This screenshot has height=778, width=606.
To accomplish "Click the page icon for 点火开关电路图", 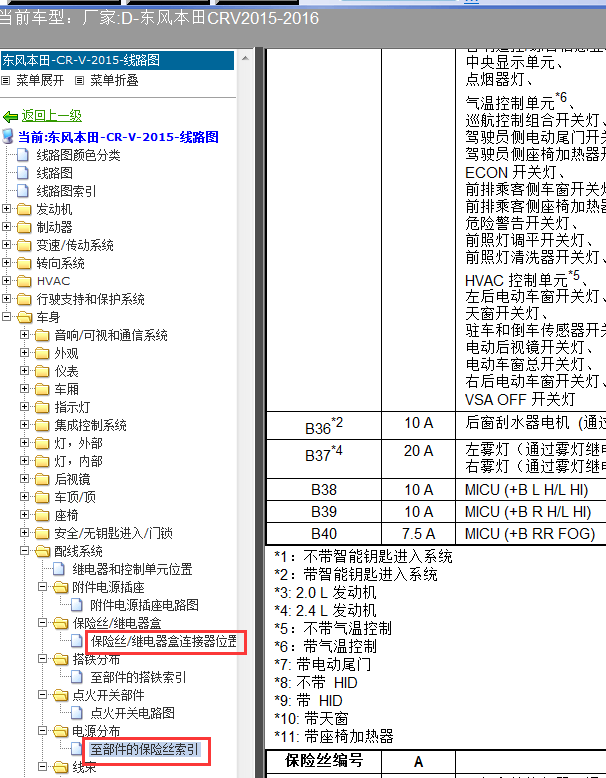I will (77, 713).
